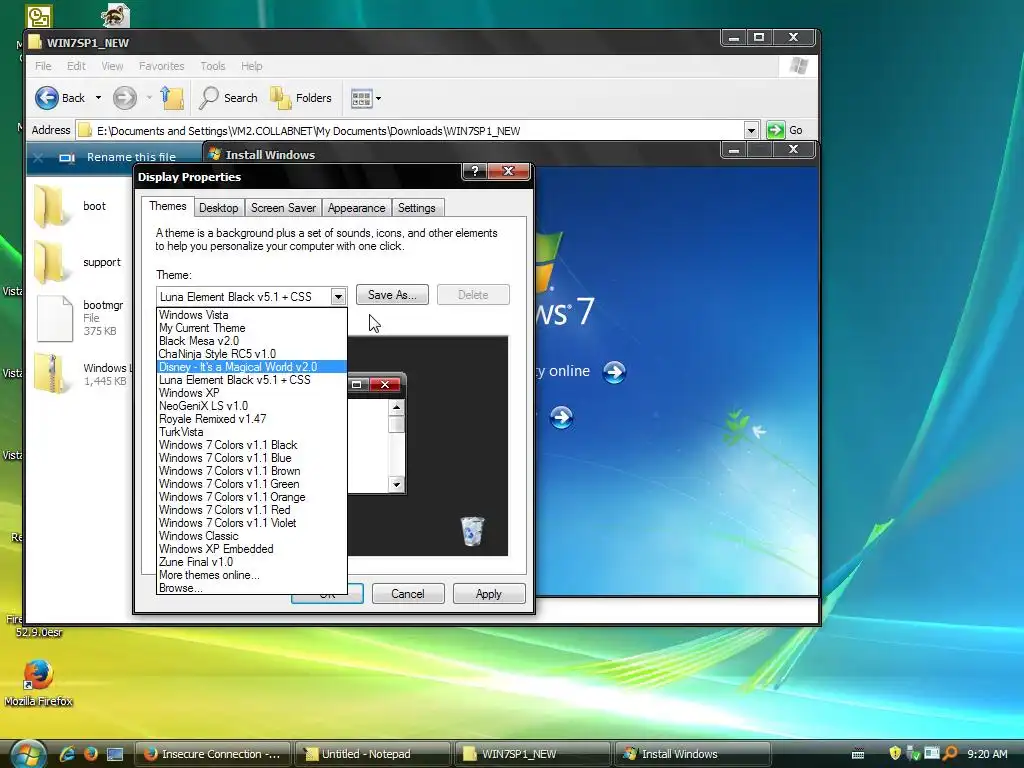Choose Zune Final v1.0 theme
The width and height of the screenshot is (1024, 768).
click(x=251, y=562)
